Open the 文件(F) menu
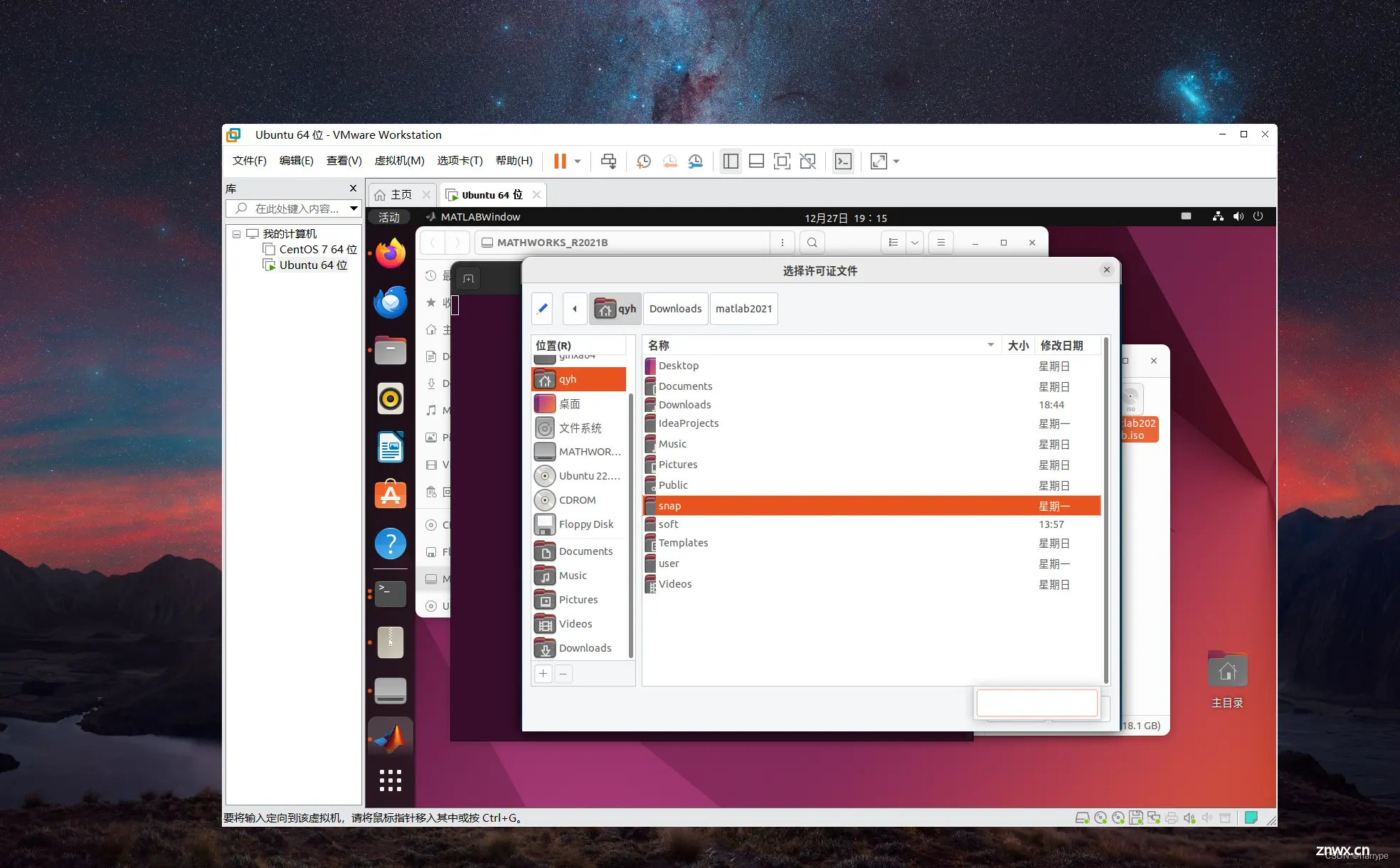 click(x=249, y=161)
